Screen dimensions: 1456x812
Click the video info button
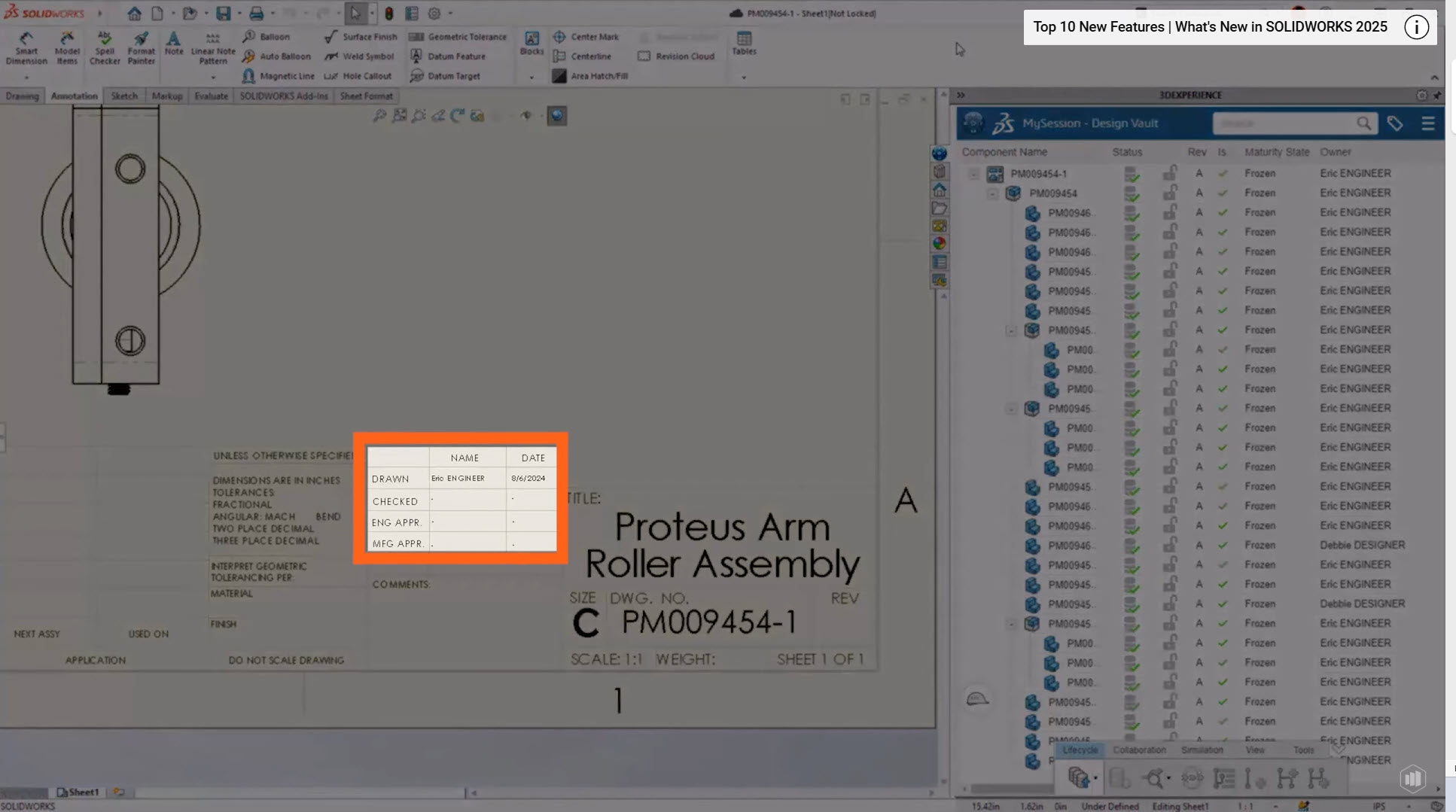pyautogui.click(x=1416, y=27)
